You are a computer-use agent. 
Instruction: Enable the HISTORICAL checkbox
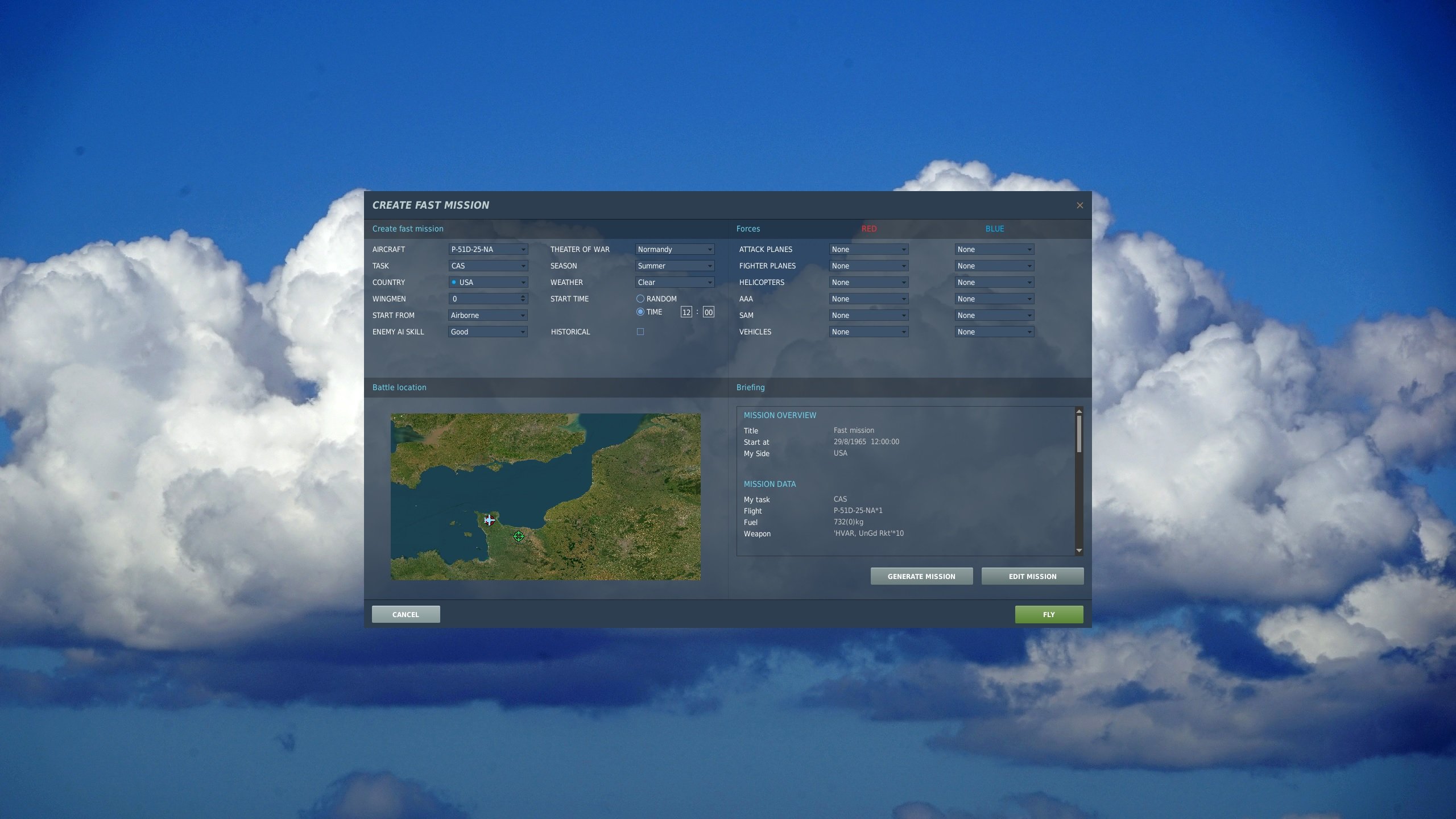click(640, 332)
